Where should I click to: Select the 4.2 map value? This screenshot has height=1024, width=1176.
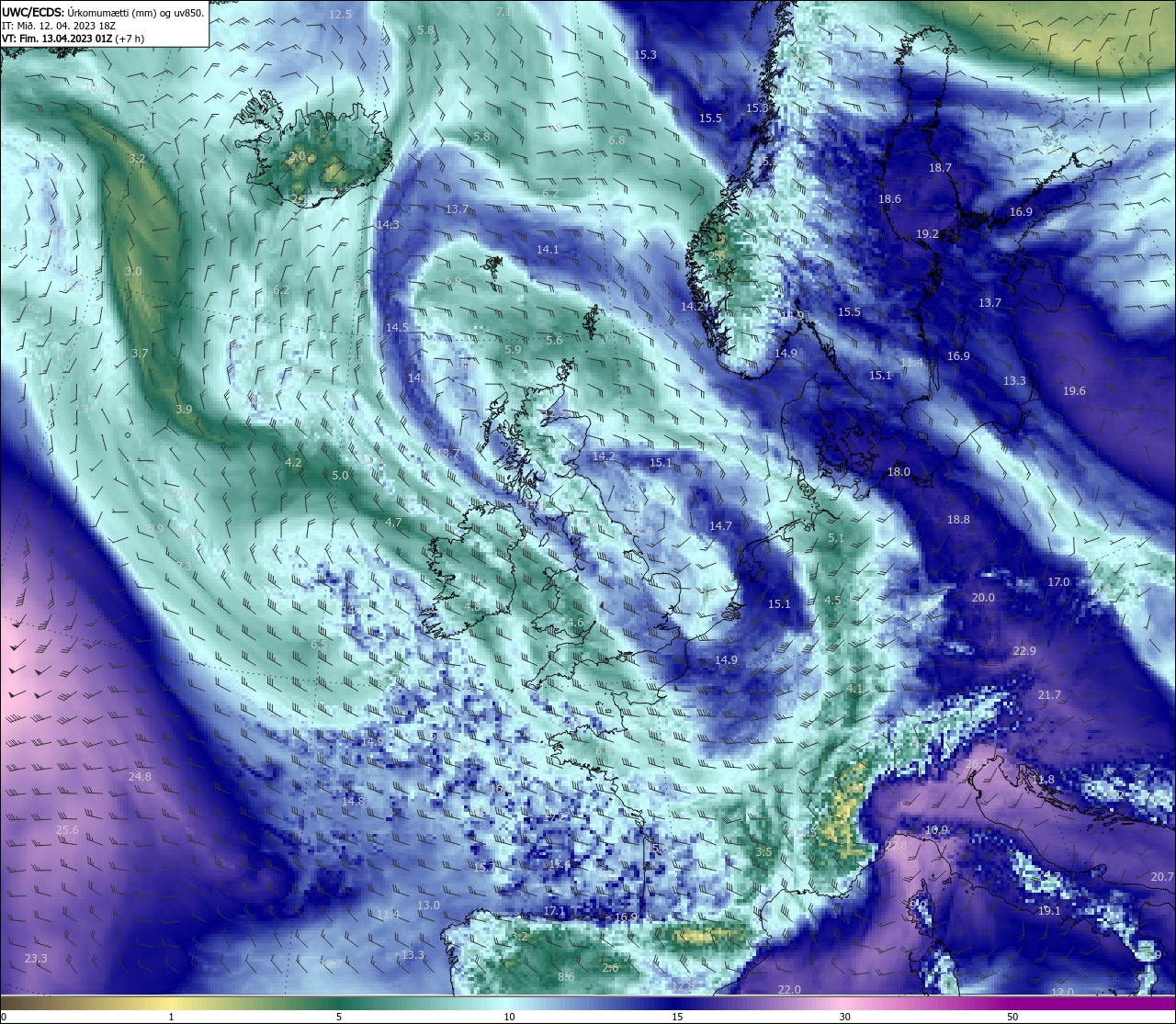tap(293, 463)
